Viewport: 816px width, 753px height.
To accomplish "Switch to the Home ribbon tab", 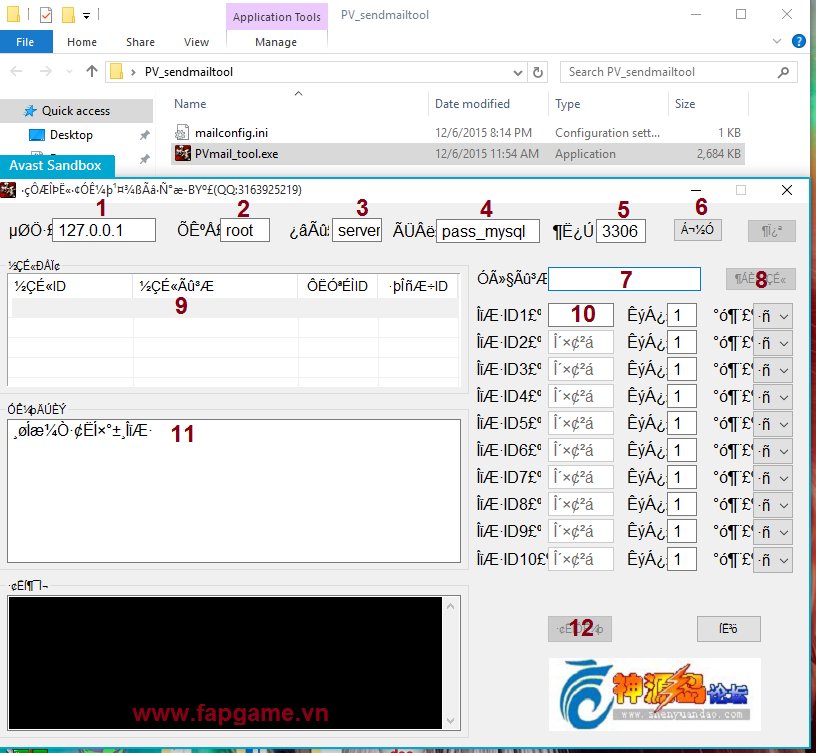I will point(82,42).
